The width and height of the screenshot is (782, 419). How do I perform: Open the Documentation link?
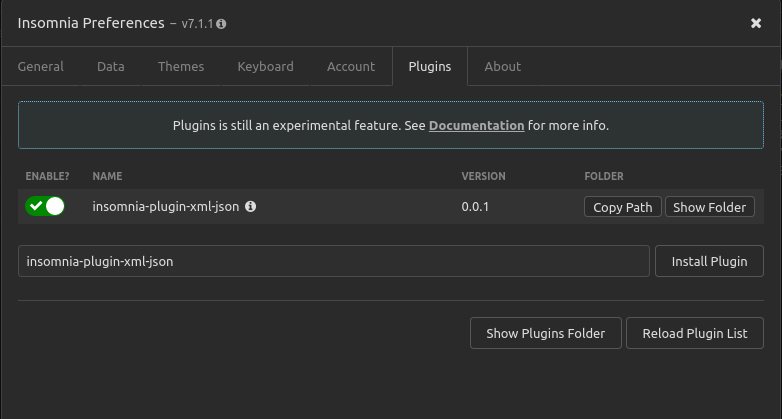coord(476,126)
